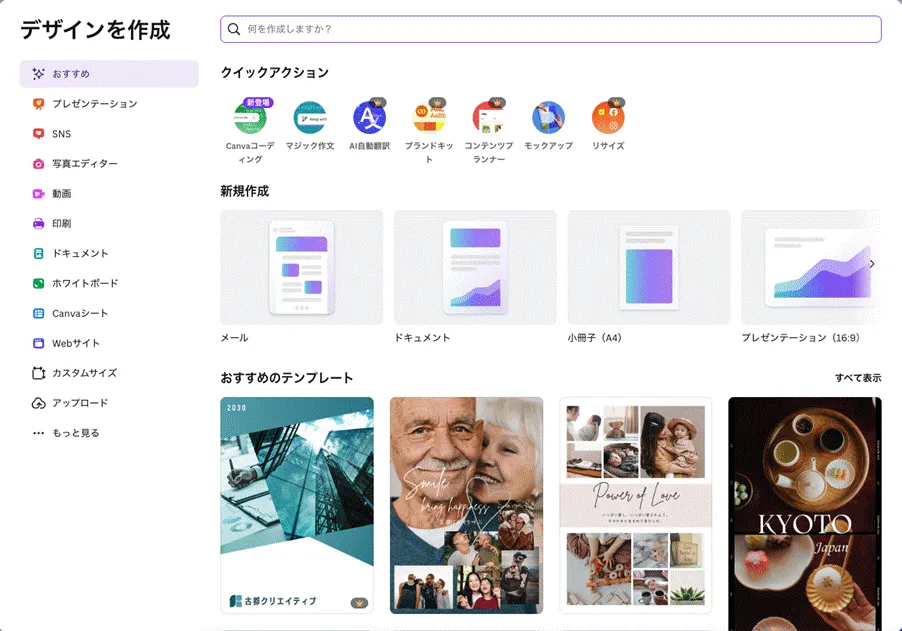Create a new メール design from thumbnail
The width and height of the screenshot is (902, 631).
pyautogui.click(x=301, y=267)
